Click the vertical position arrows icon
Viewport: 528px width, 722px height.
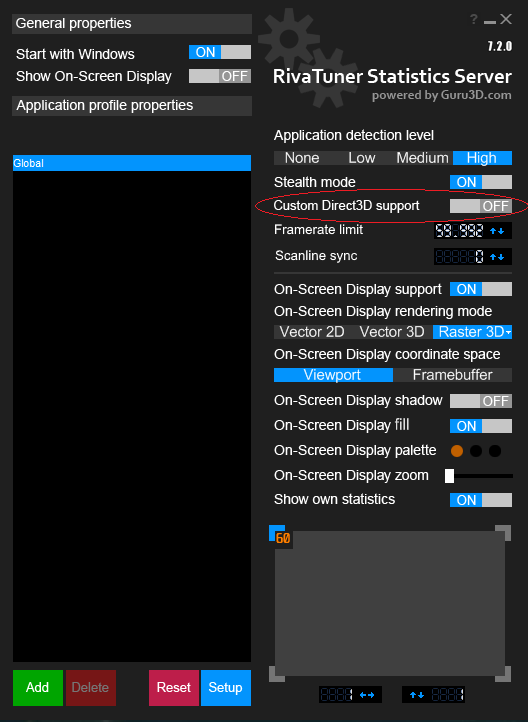[418, 695]
